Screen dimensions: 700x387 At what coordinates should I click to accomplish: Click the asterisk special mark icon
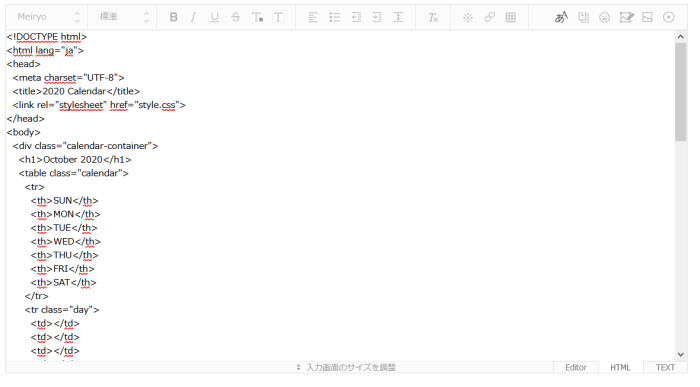[467, 17]
